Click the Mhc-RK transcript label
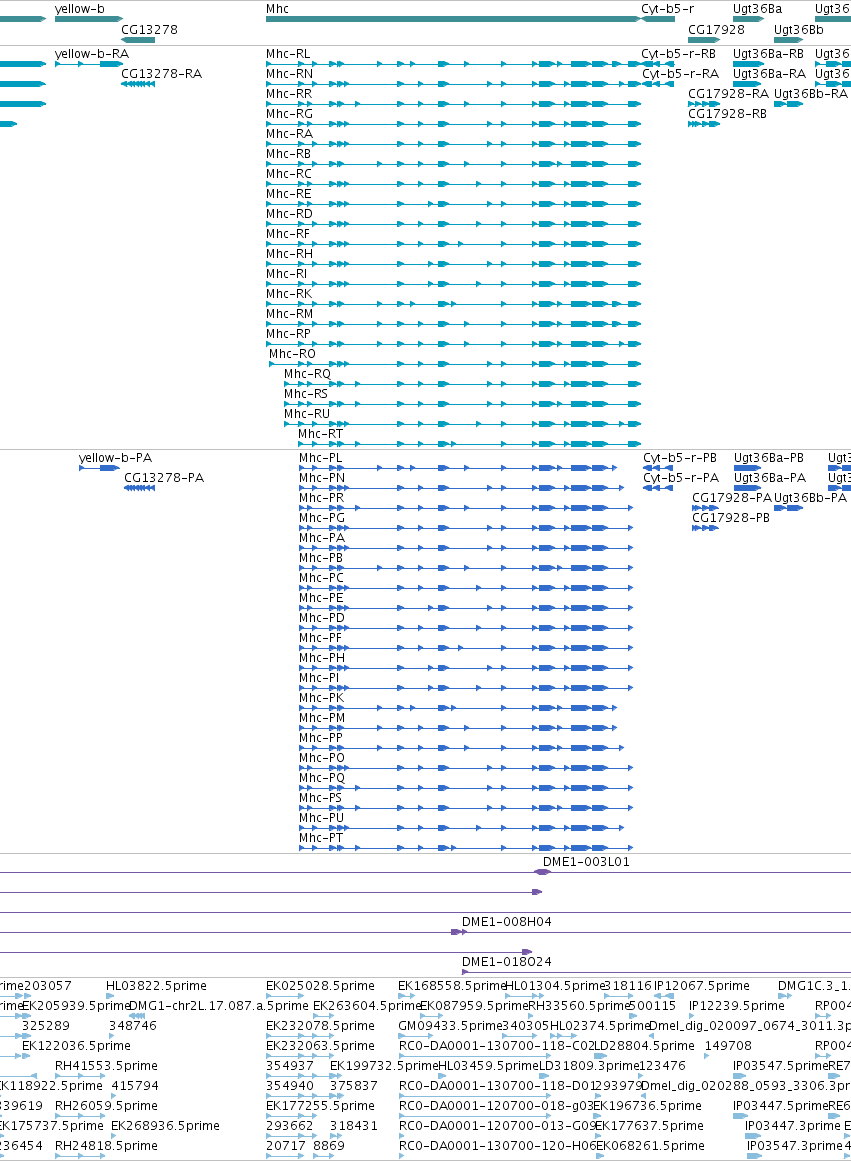The width and height of the screenshot is (851, 1161). click(x=289, y=294)
